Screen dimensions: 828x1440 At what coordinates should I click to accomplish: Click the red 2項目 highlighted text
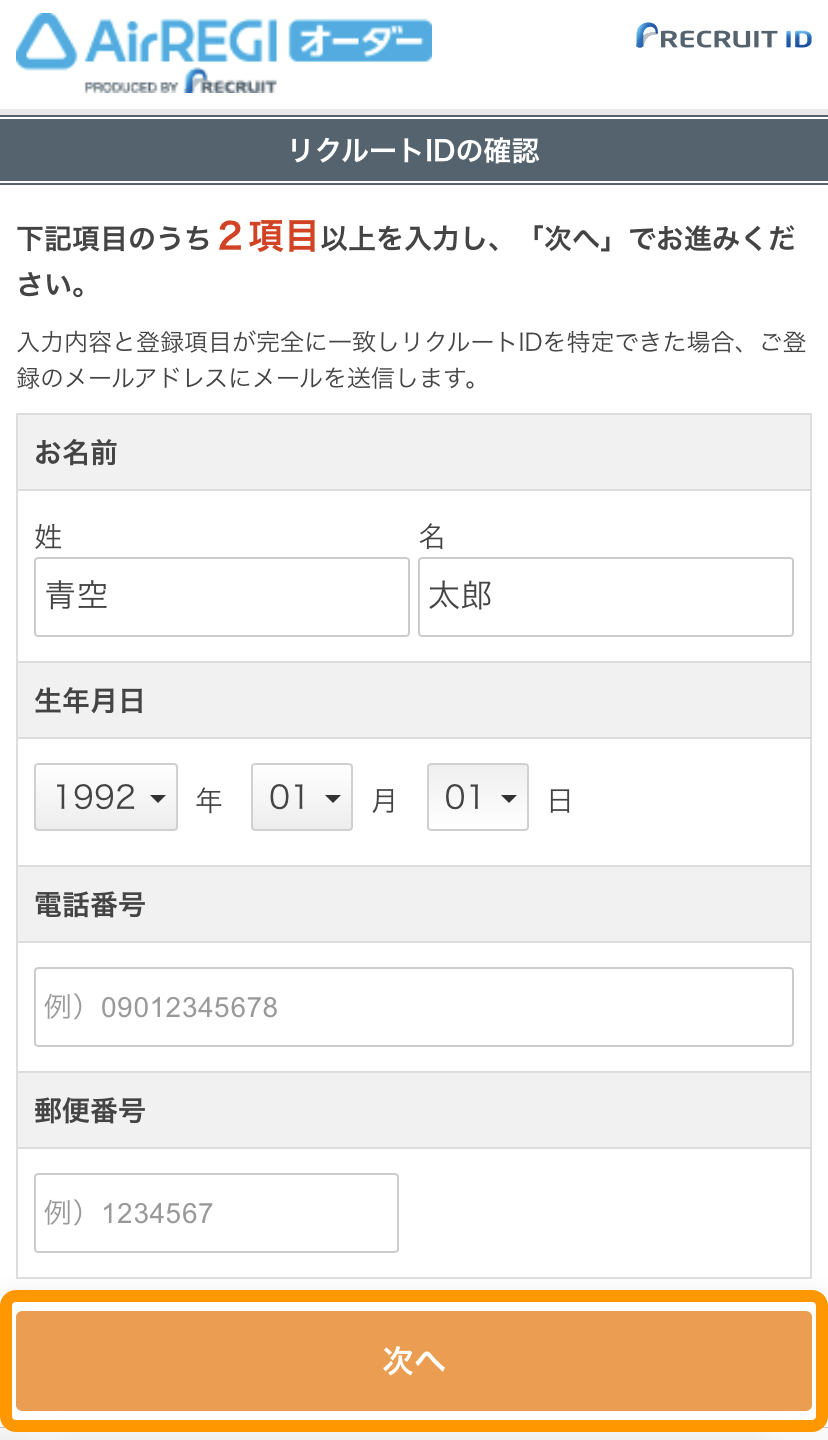267,238
